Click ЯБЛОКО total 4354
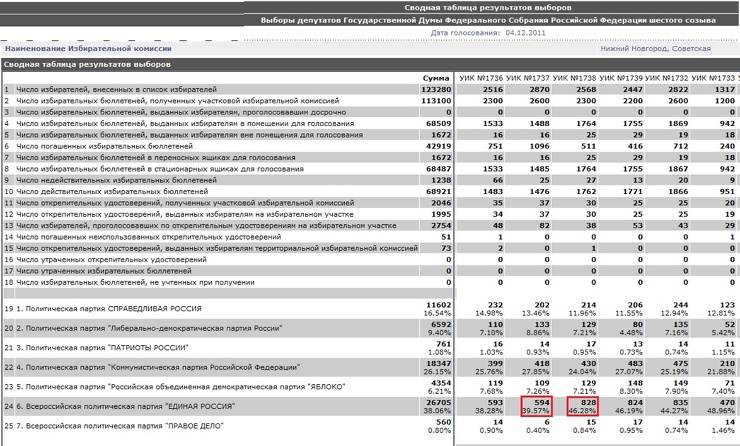This screenshot has height=446, width=740. 441,383
